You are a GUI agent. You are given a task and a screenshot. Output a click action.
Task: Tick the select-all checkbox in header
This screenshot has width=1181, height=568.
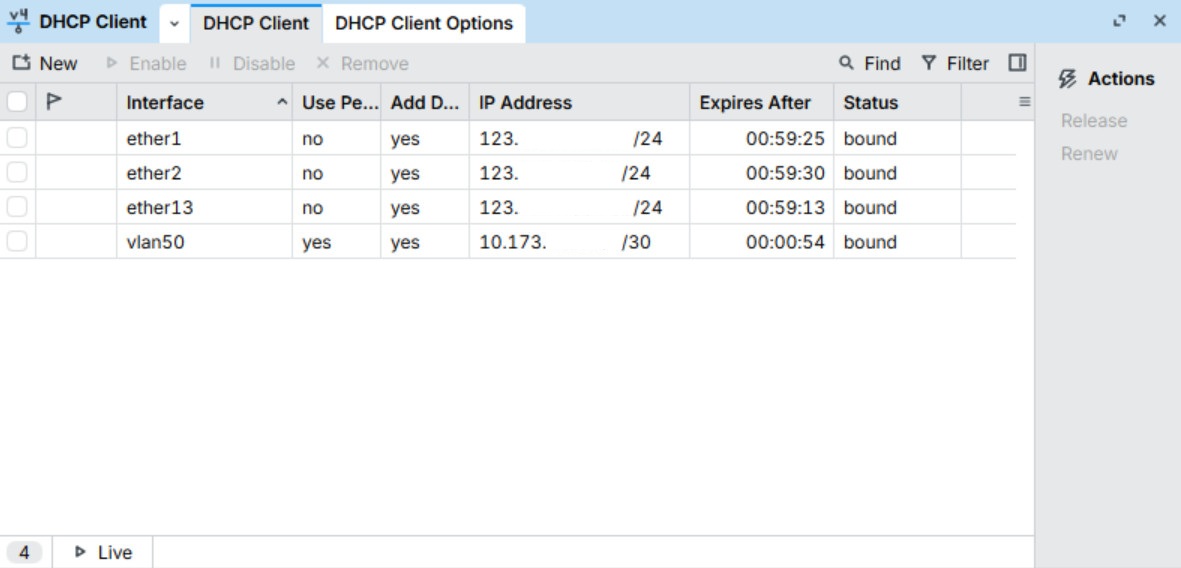click(17, 102)
